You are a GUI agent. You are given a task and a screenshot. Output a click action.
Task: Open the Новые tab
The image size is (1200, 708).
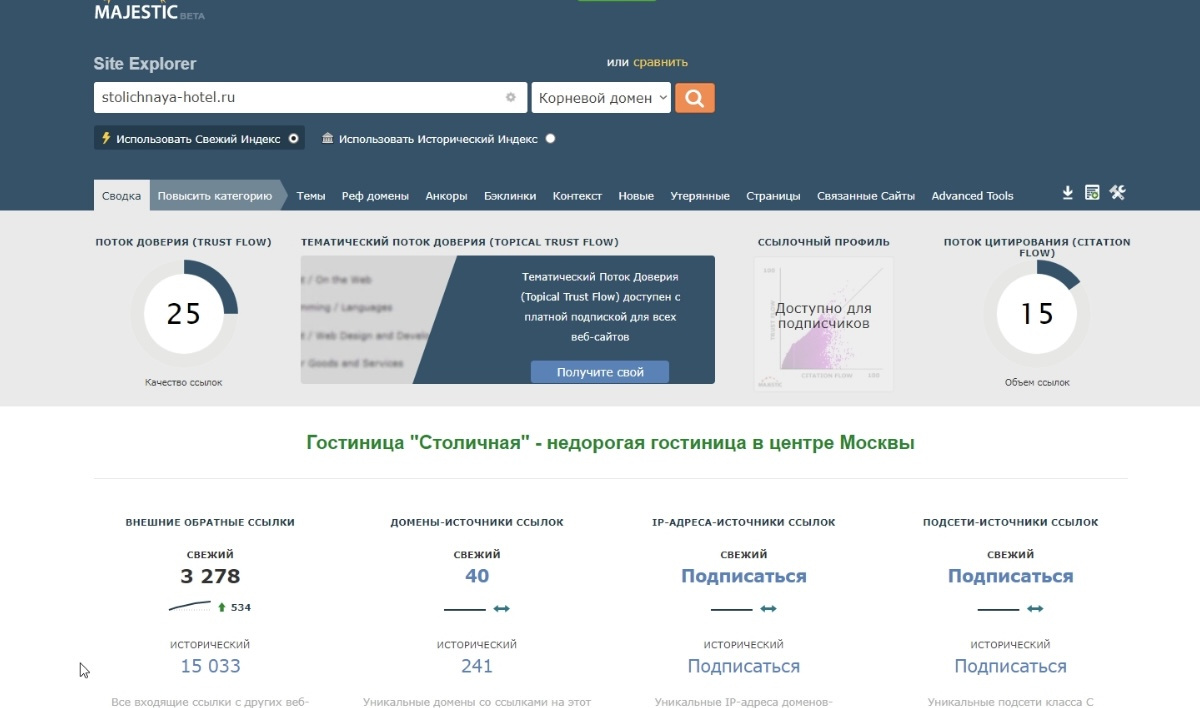[636, 196]
